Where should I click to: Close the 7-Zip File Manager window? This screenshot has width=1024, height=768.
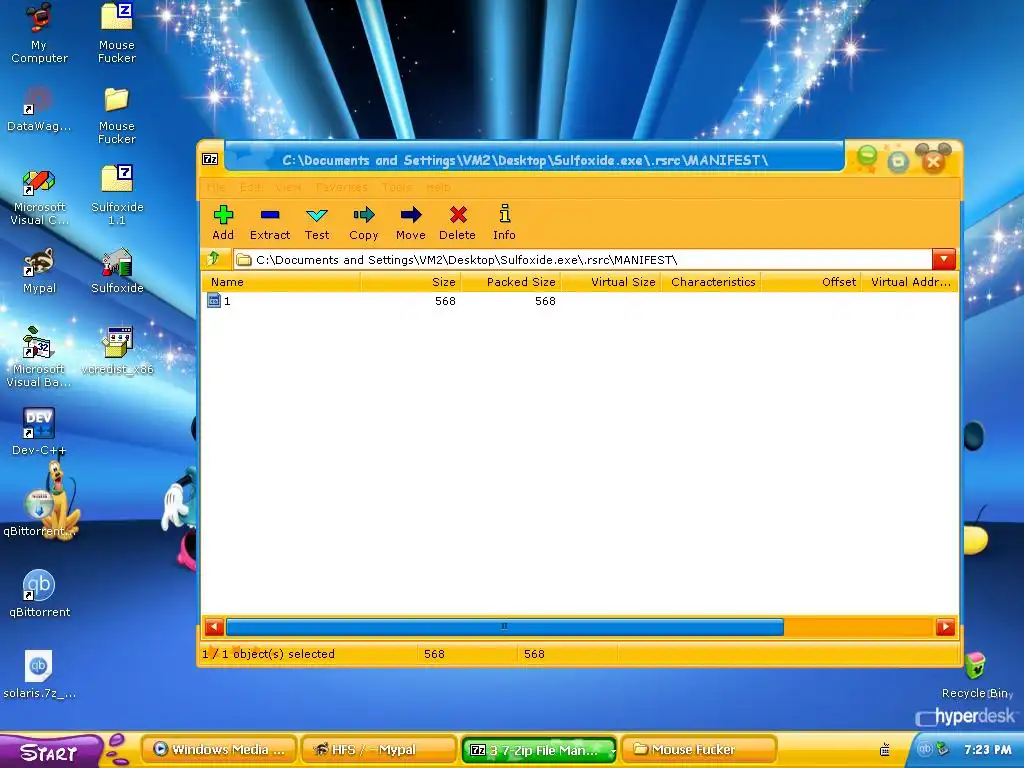tap(933, 161)
